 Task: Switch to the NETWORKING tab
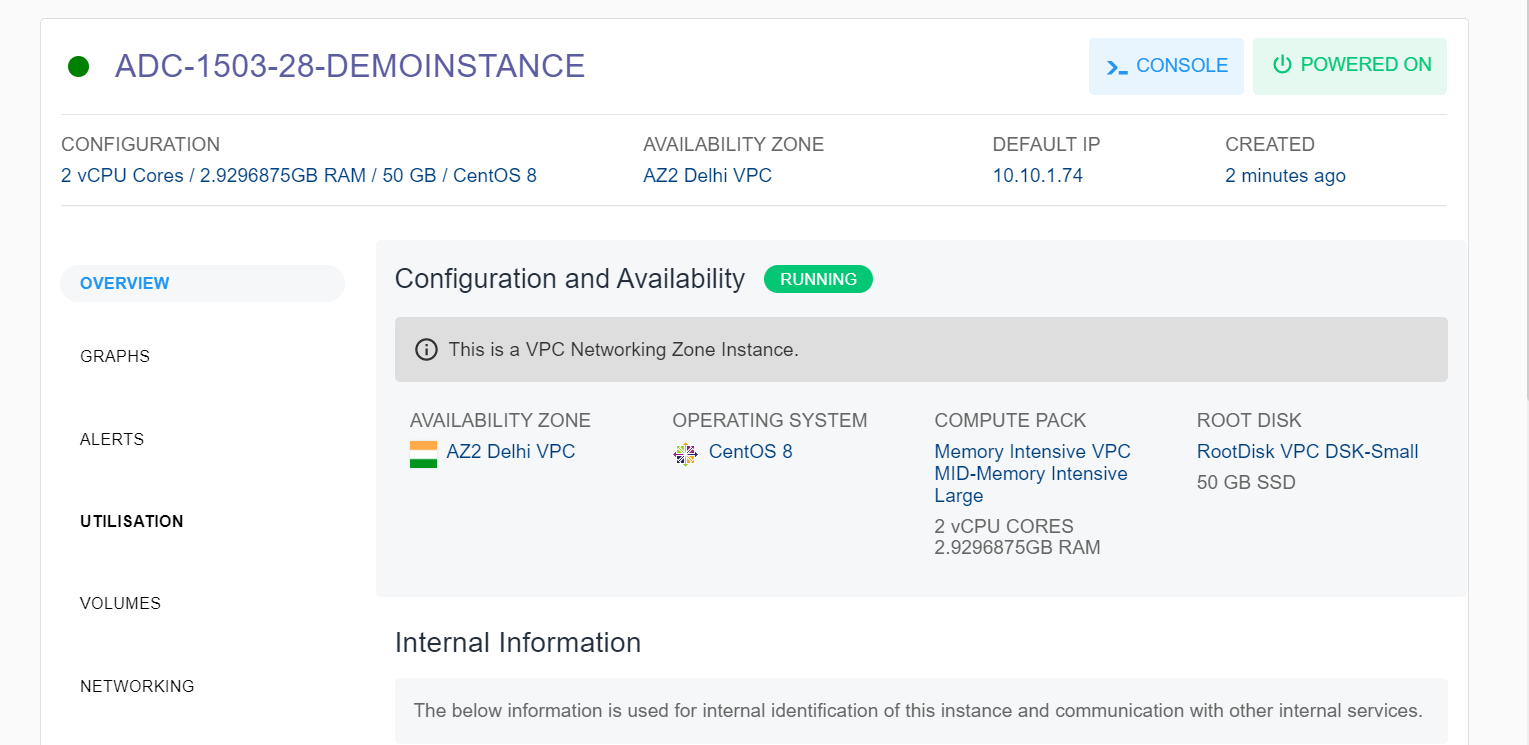click(137, 686)
